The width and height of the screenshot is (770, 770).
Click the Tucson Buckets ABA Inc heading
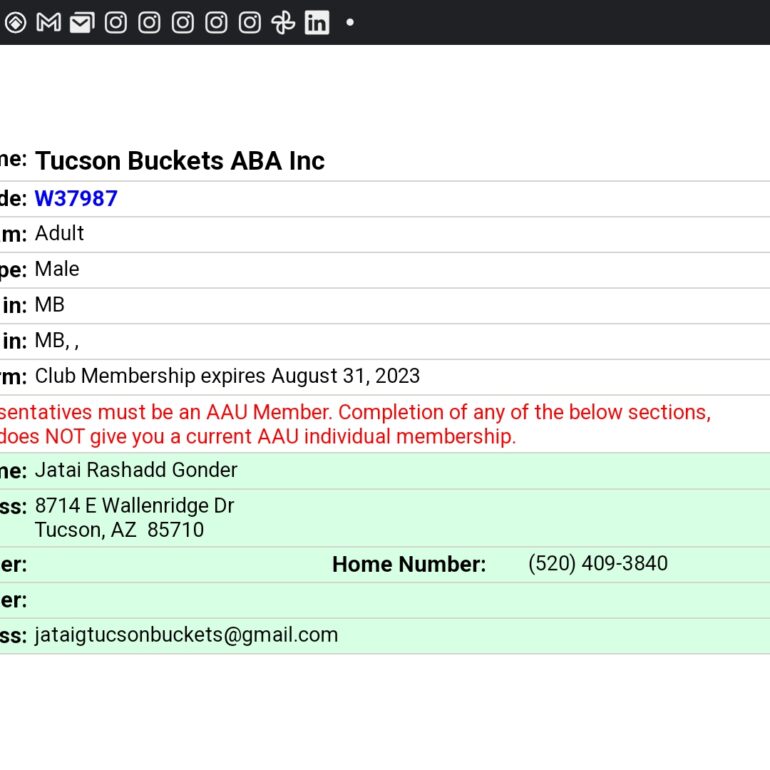point(180,161)
